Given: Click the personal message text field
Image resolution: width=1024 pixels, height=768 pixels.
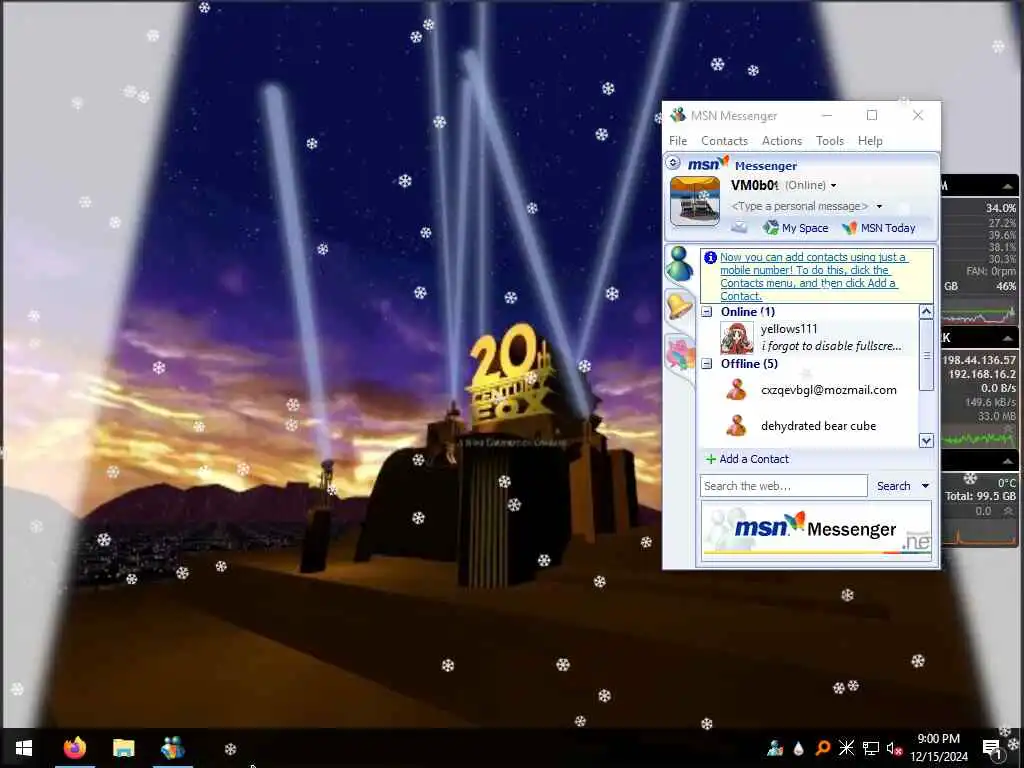Looking at the screenshot, I should [x=800, y=206].
